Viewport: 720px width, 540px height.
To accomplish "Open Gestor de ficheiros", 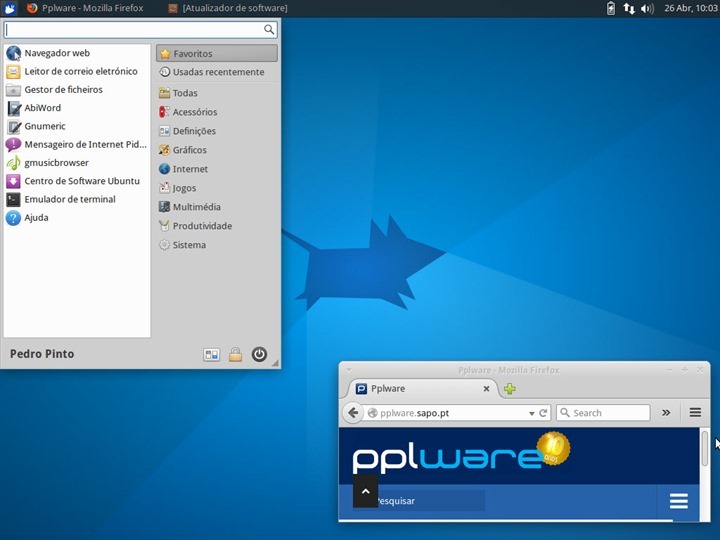I will tap(77, 90).
